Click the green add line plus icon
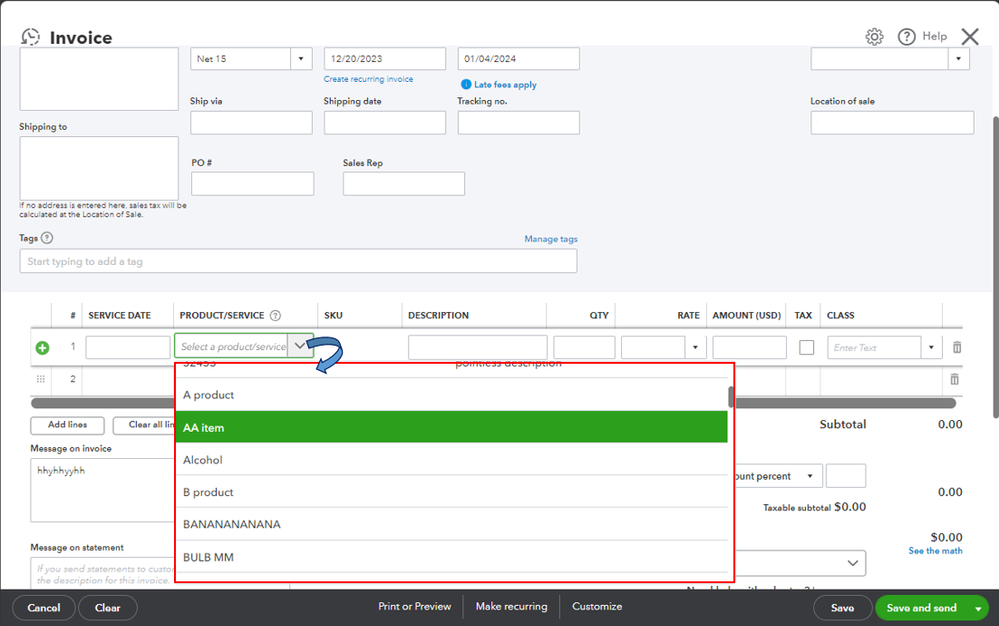Screen dimensions: 999x626 coord(42,348)
